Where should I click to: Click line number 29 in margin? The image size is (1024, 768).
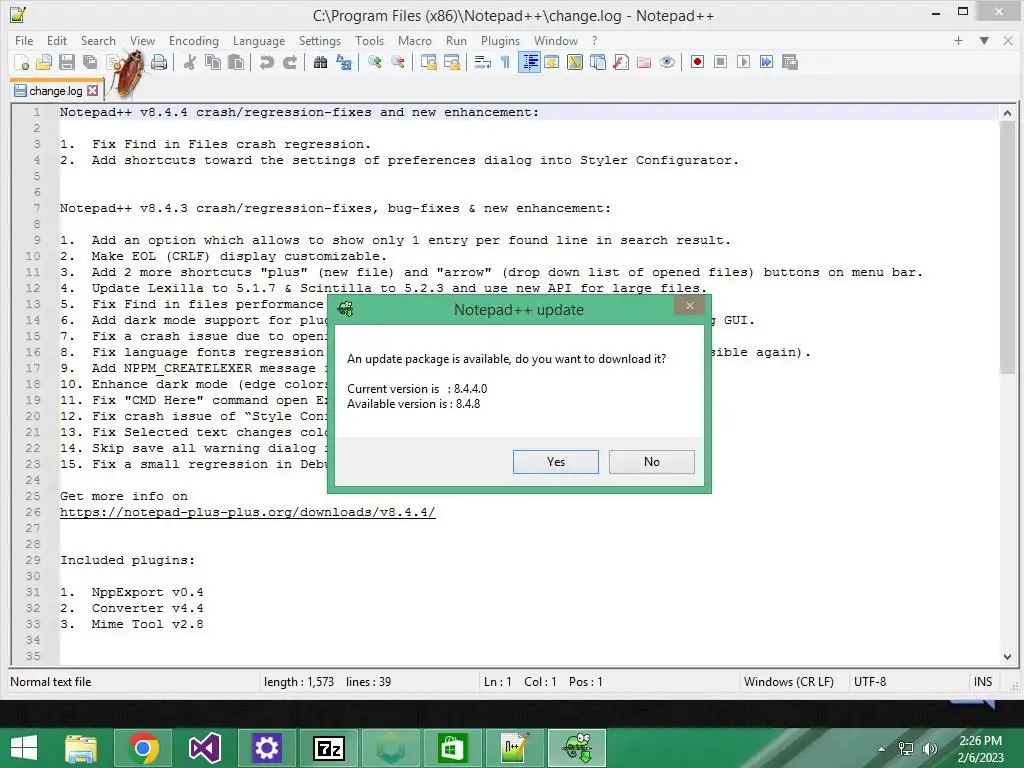click(33, 560)
